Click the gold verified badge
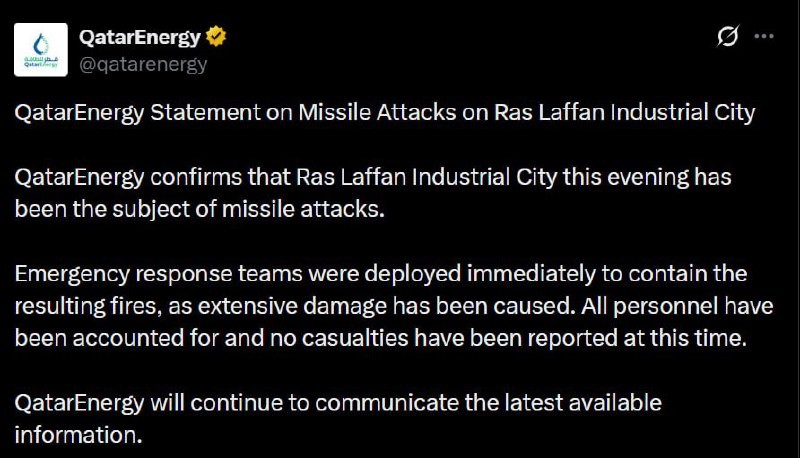Image resolution: width=800 pixels, height=458 pixels. coord(216,38)
